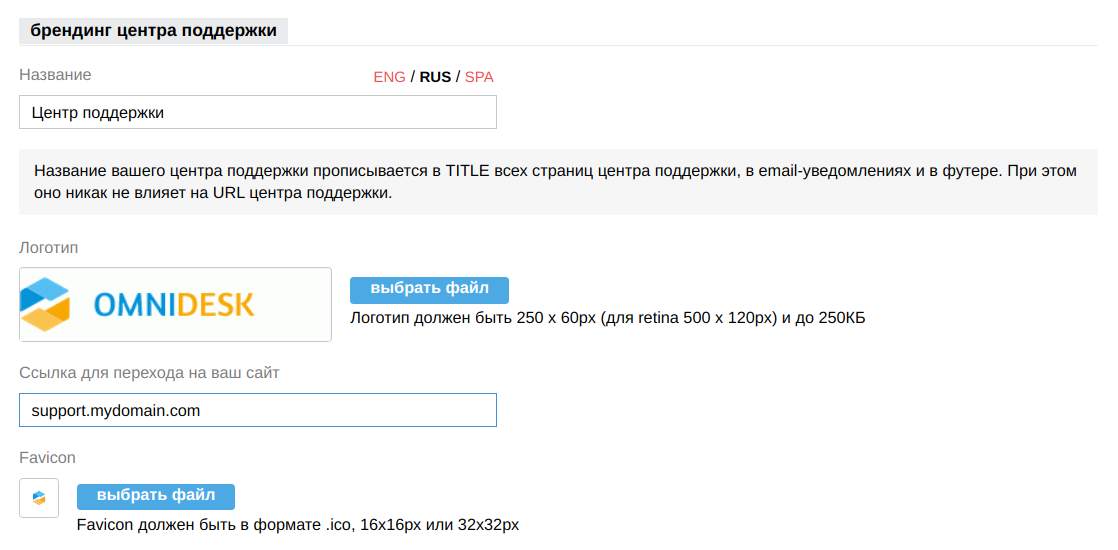The image size is (1118, 550).
Task: Click the favicon format hint mentioning .ico
Action: pos(298,524)
